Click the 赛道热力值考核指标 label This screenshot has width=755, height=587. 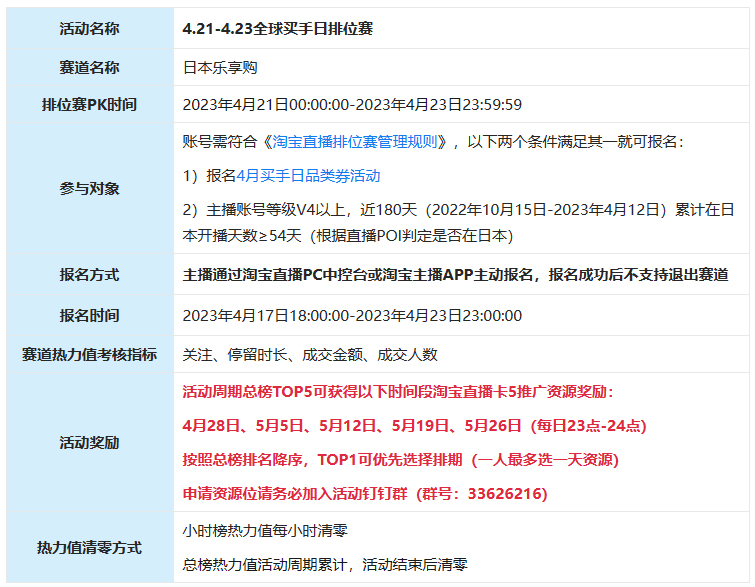90,354
